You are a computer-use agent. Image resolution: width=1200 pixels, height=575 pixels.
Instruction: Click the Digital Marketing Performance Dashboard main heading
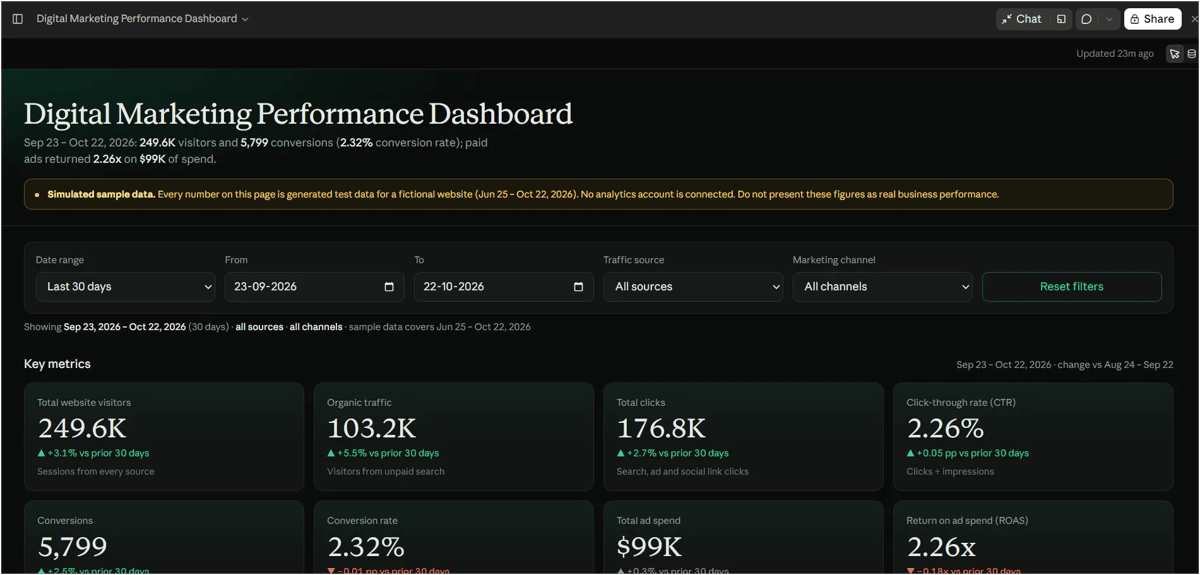pyautogui.click(x=298, y=114)
